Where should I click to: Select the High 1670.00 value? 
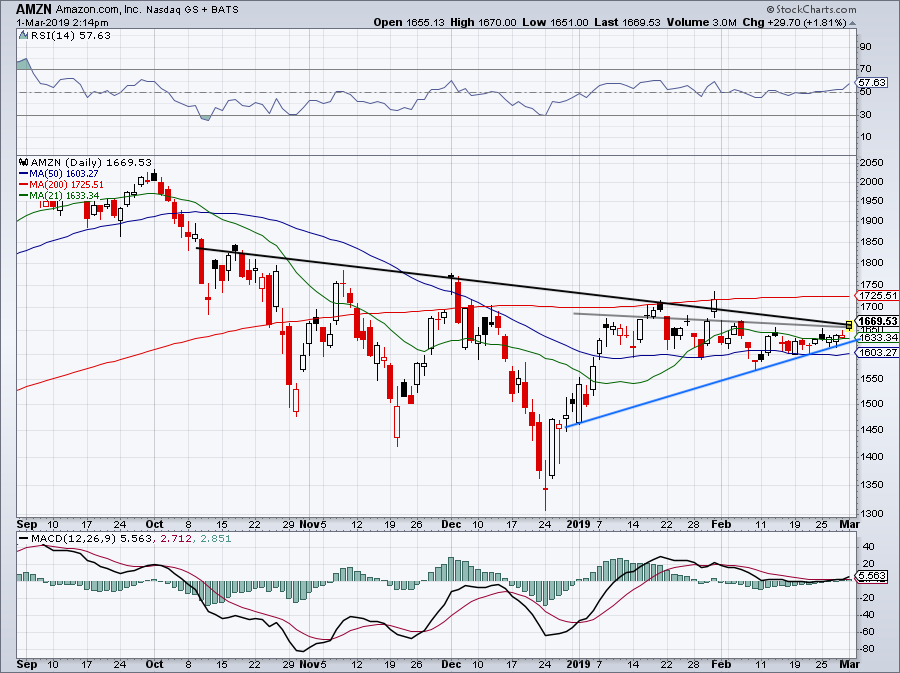pyautogui.click(x=483, y=22)
